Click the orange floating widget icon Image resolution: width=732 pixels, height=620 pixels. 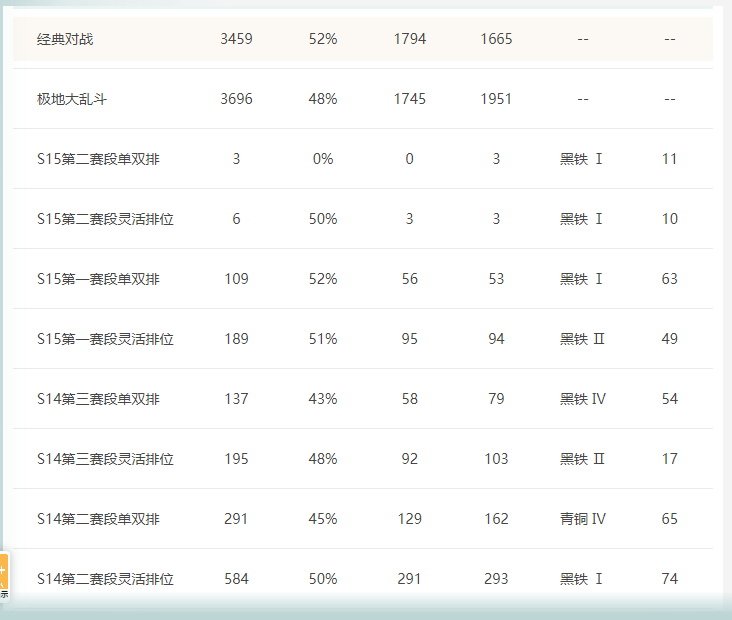pos(4,574)
